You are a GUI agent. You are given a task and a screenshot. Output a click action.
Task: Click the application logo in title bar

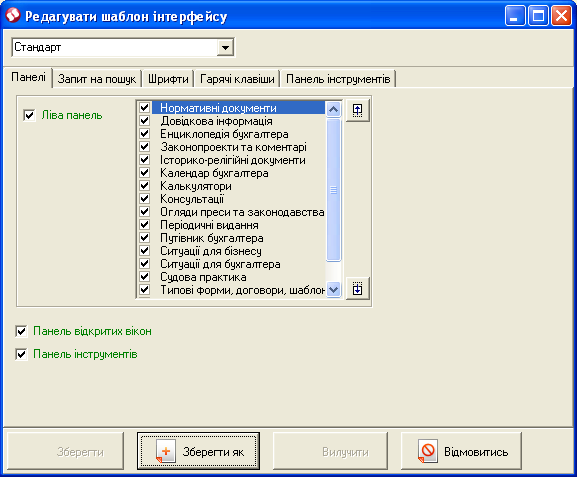click(x=13, y=15)
